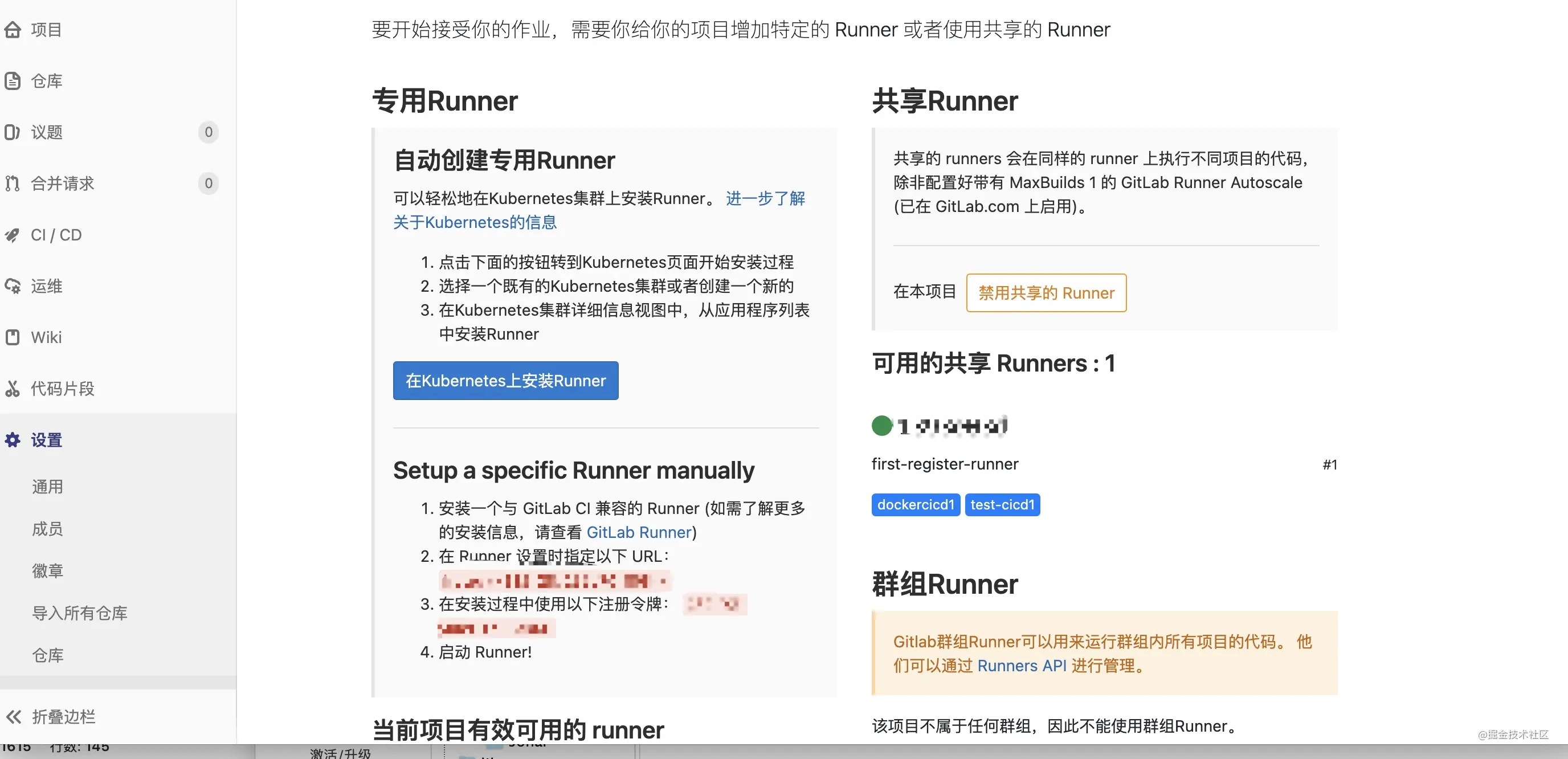
Task: Open the 通用 settings submenu item
Action: click(x=47, y=486)
